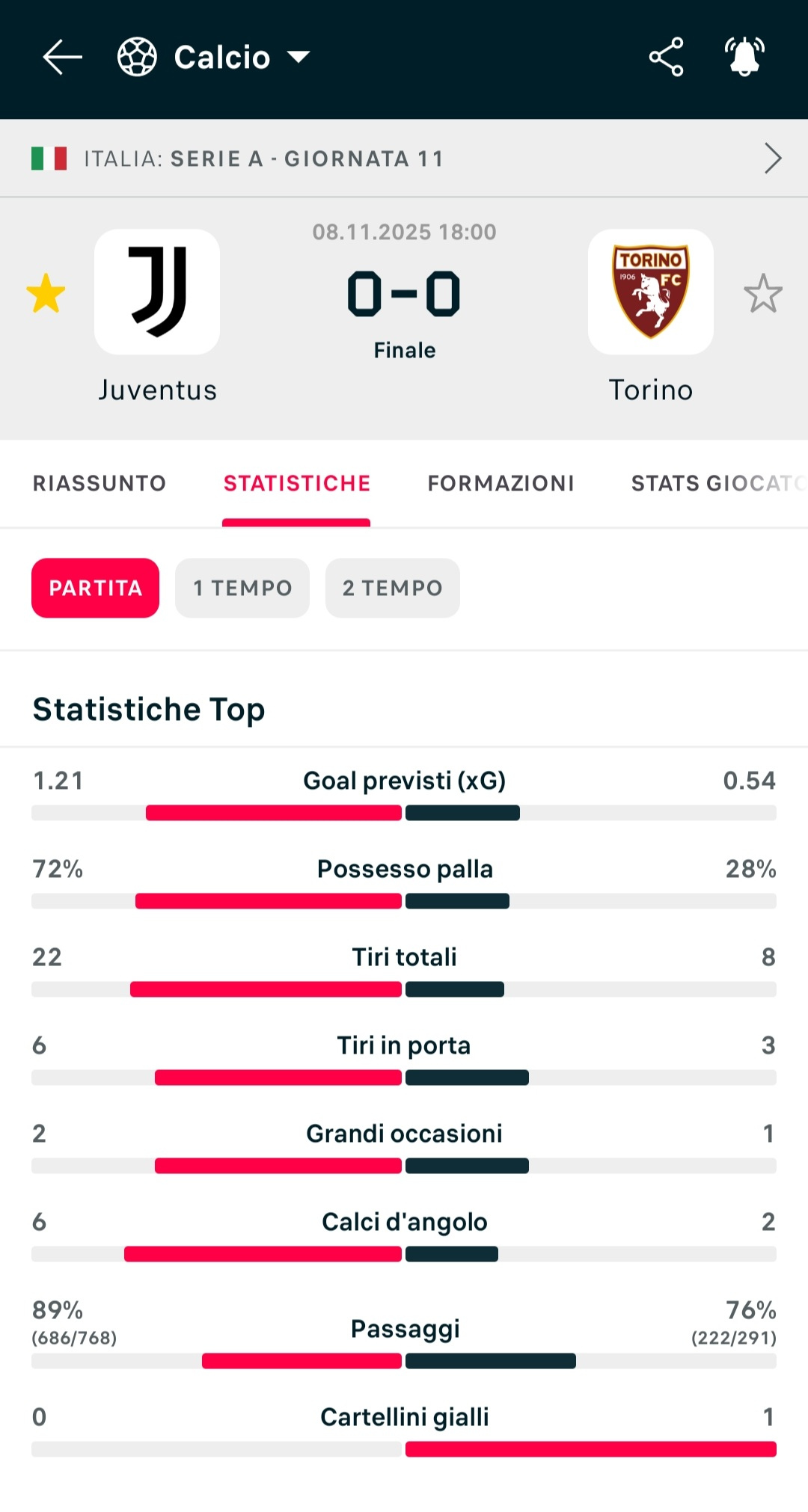The width and height of the screenshot is (808, 1512).
Task: Expand the Calcio sport dropdown
Action: (299, 57)
